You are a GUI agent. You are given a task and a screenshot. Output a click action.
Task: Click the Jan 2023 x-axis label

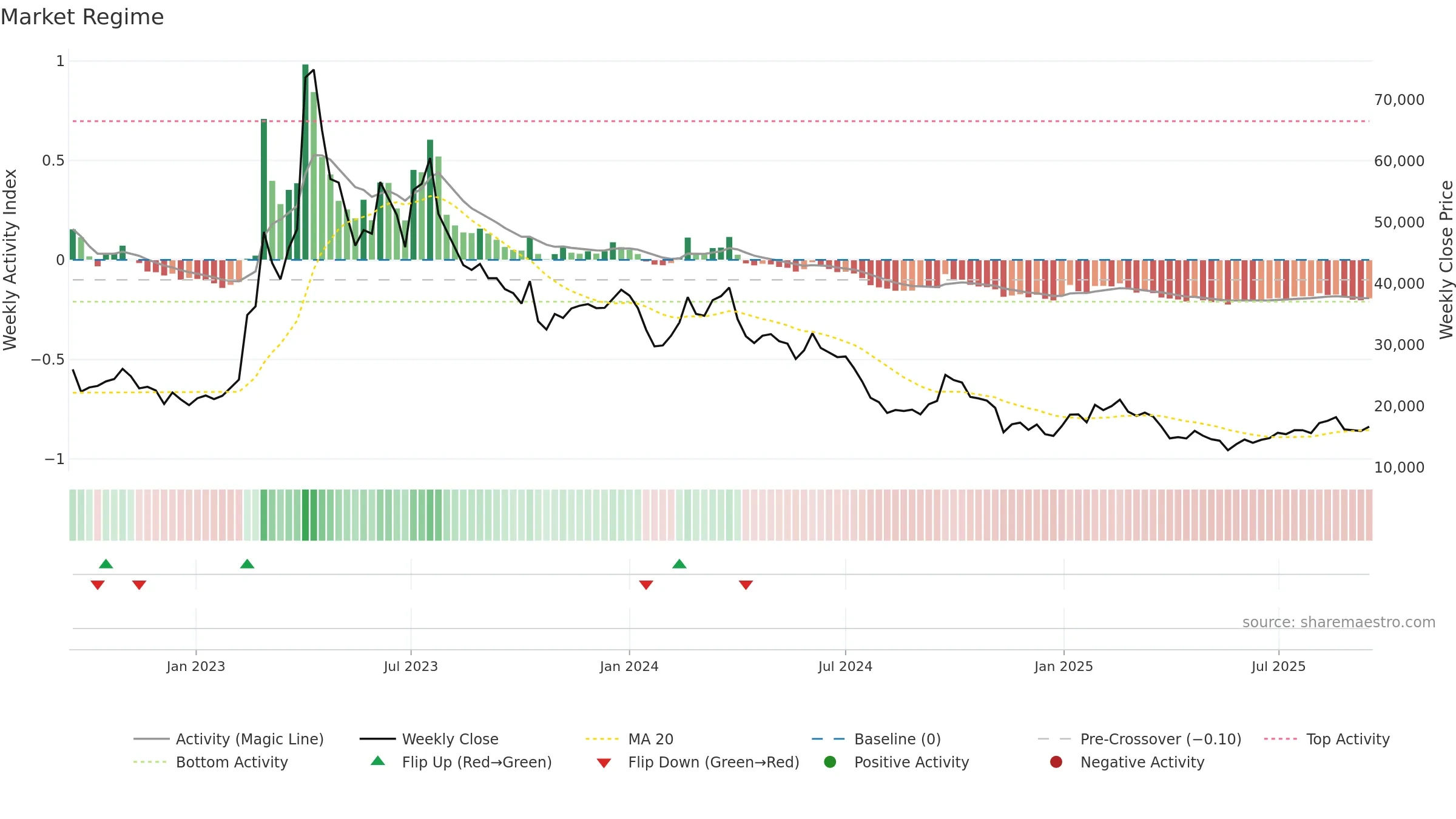click(196, 666)
